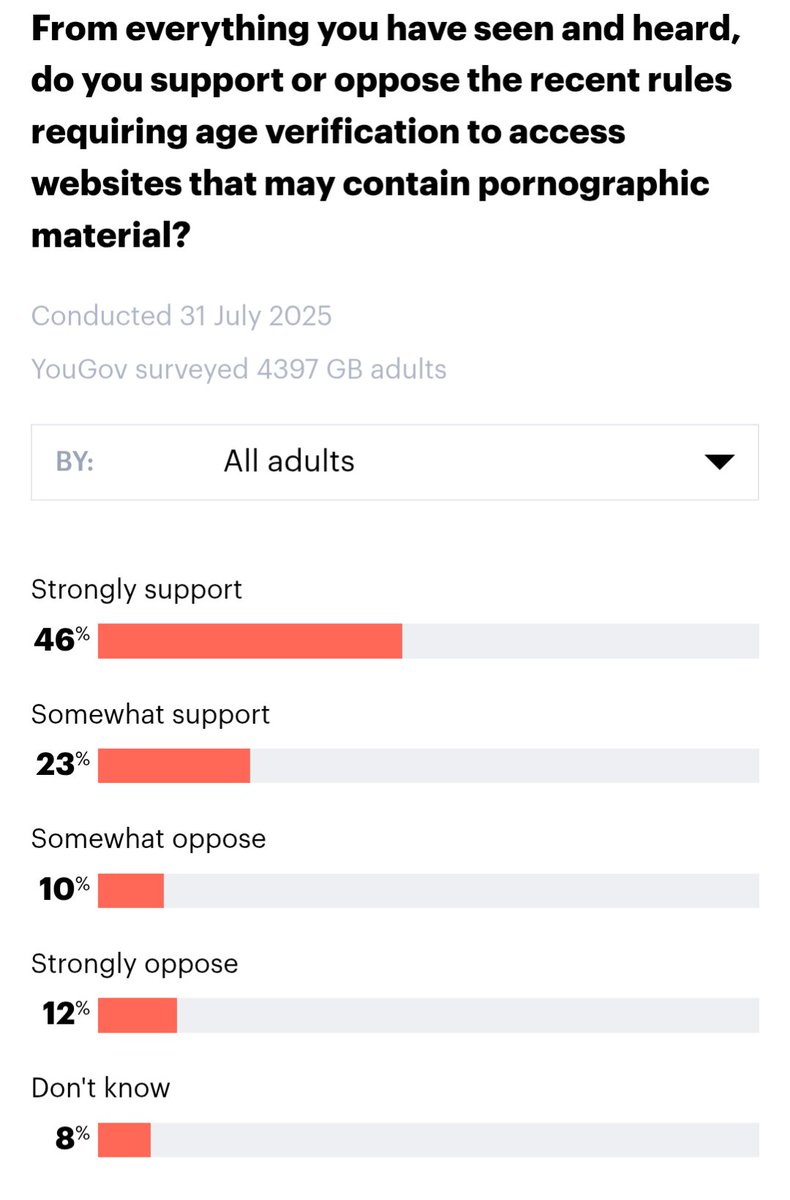
Task: Click the 'BY:' filter label
Action: (x=74, y=462)
